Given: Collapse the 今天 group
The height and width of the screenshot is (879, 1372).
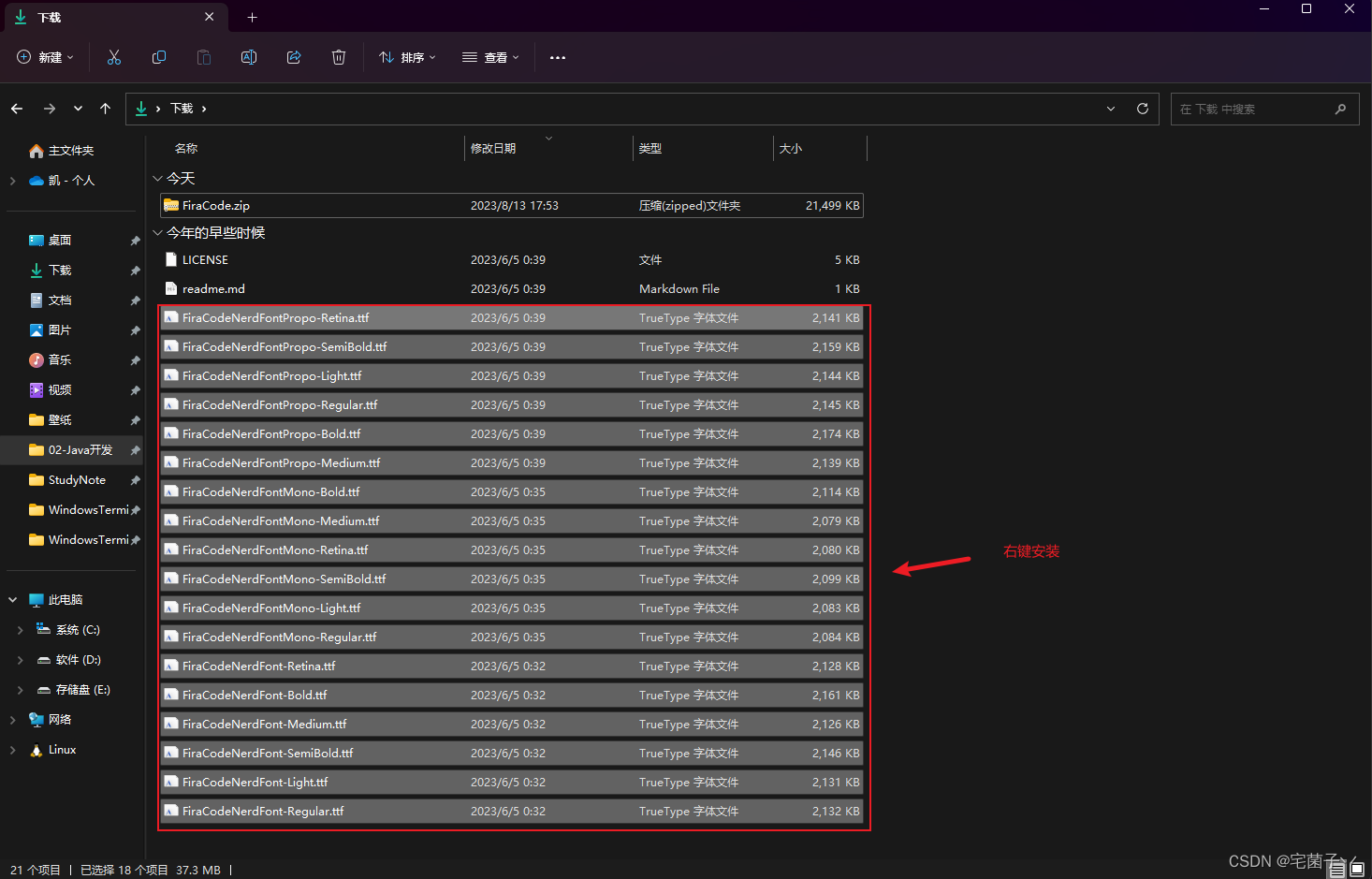Looking at the screenshot, I should pyautogui.click(x=157, y=178).
